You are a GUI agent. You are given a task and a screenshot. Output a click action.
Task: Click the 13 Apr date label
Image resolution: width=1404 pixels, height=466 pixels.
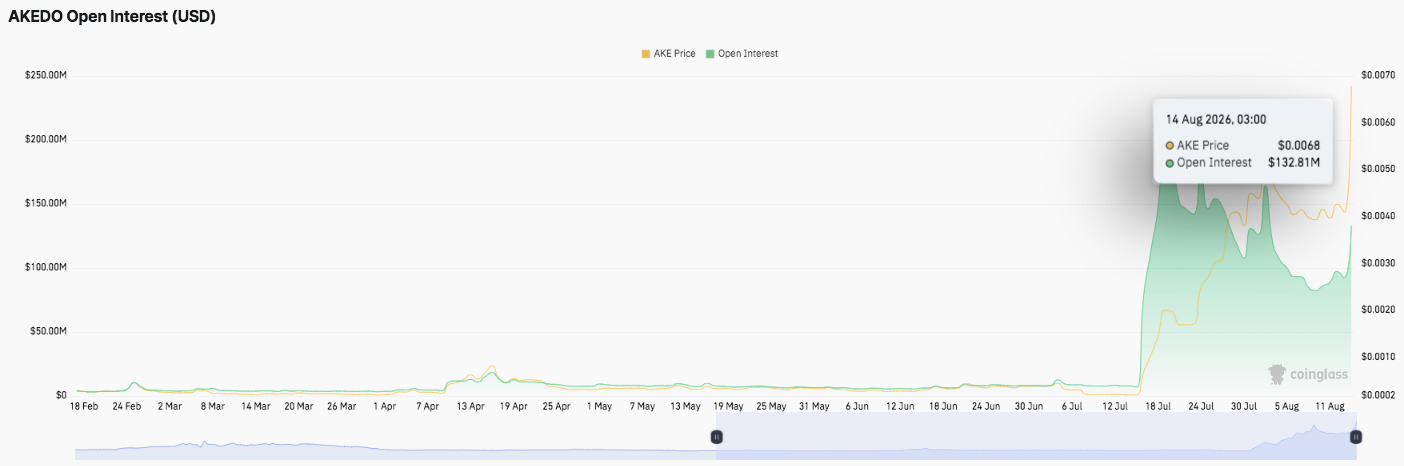click(470, 407)
